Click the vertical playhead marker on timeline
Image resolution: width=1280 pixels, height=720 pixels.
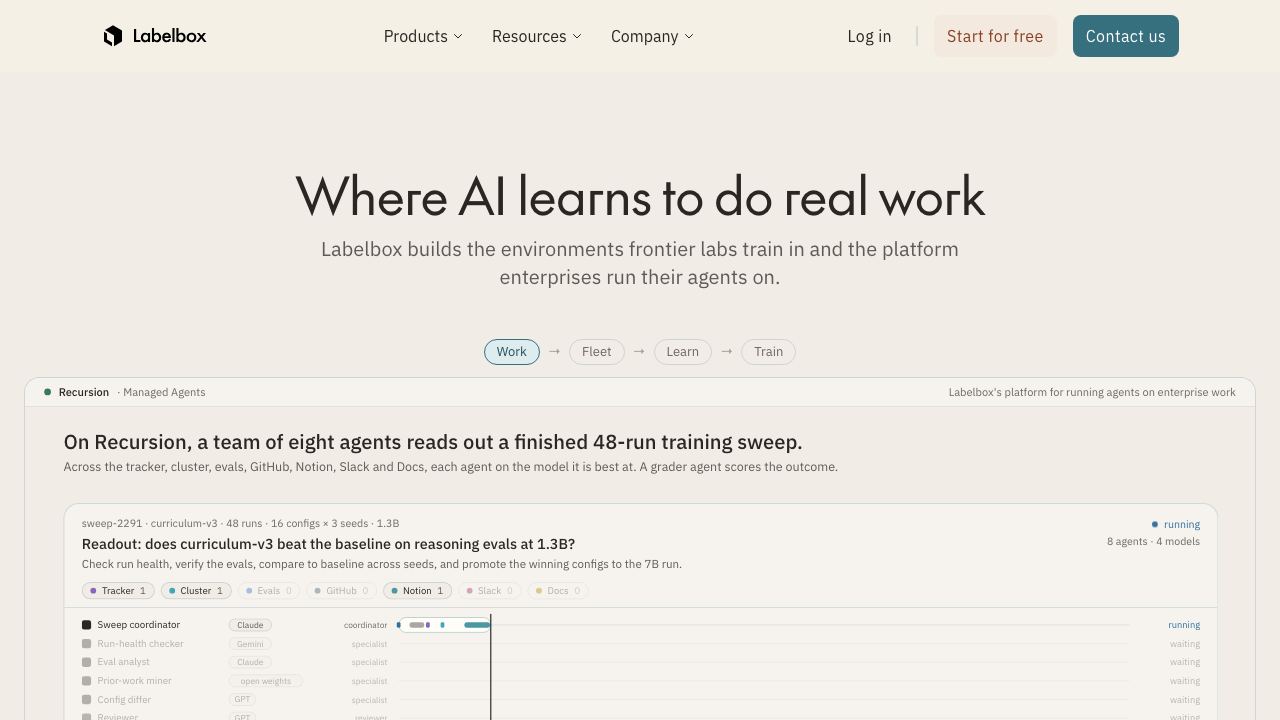pos(490,668)
